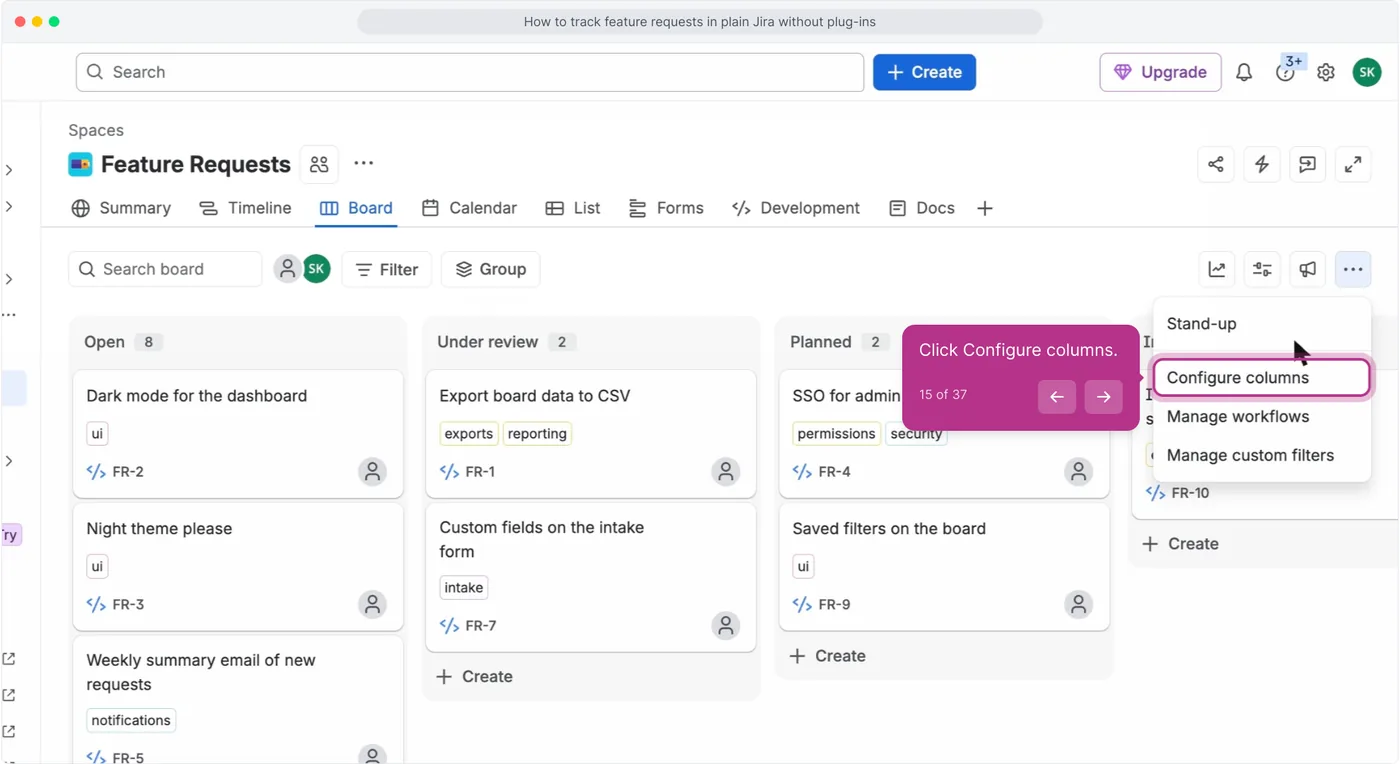Select Configure columns from the menu
This screenshot has height=764, width=1400.
tap(1261, 378)
